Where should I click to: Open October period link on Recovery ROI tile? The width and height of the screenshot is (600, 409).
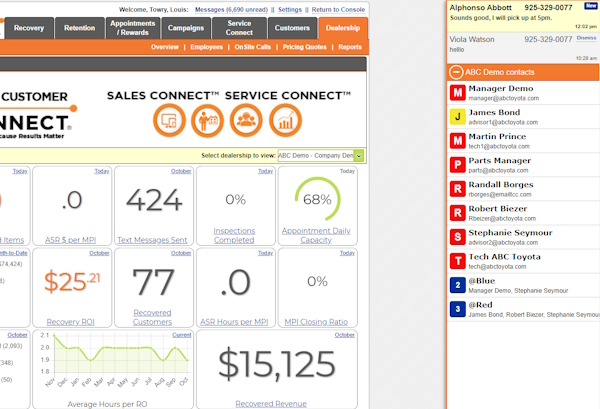(98, 253)
